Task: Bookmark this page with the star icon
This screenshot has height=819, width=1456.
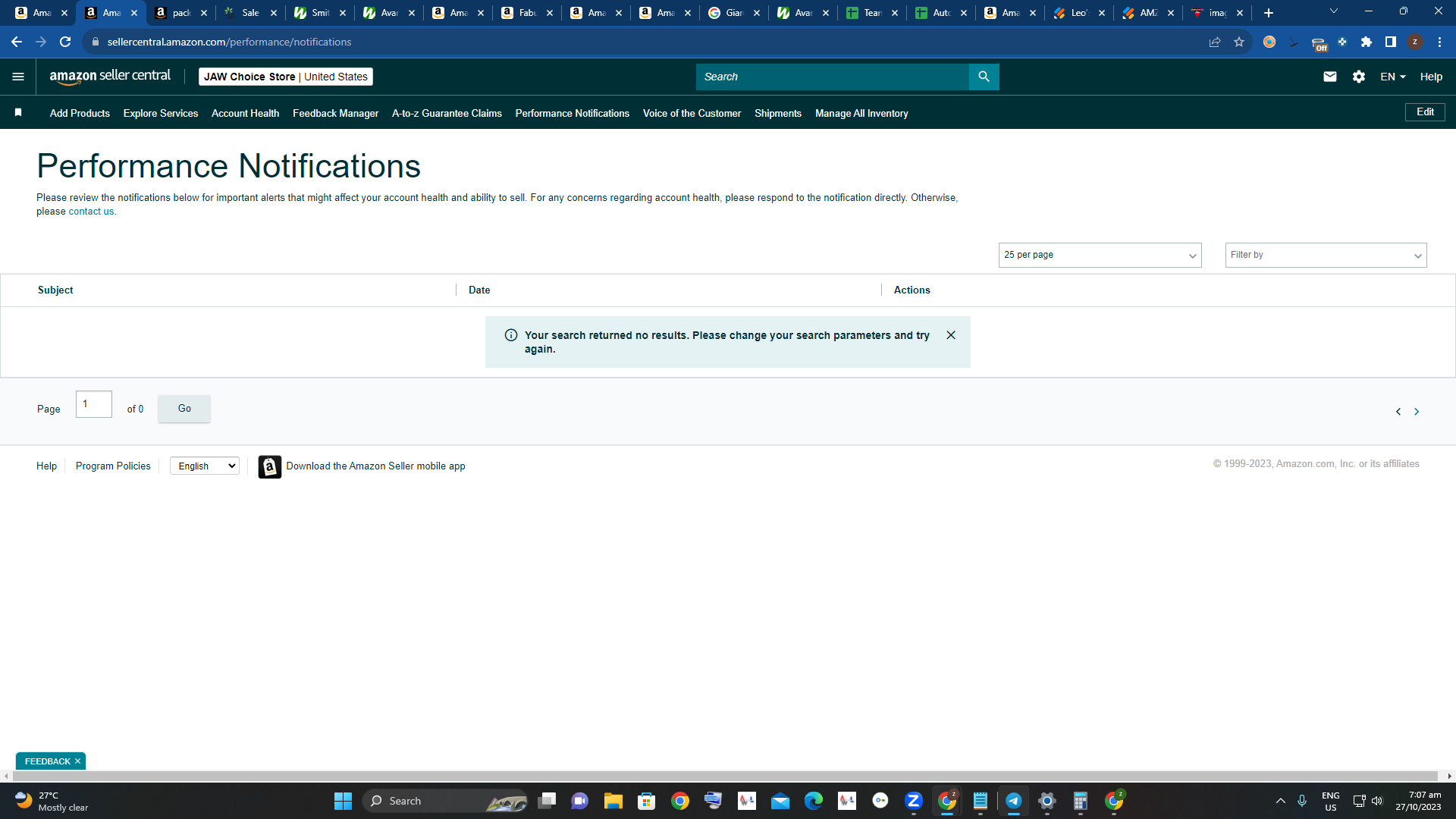Action: point(1239,42)
